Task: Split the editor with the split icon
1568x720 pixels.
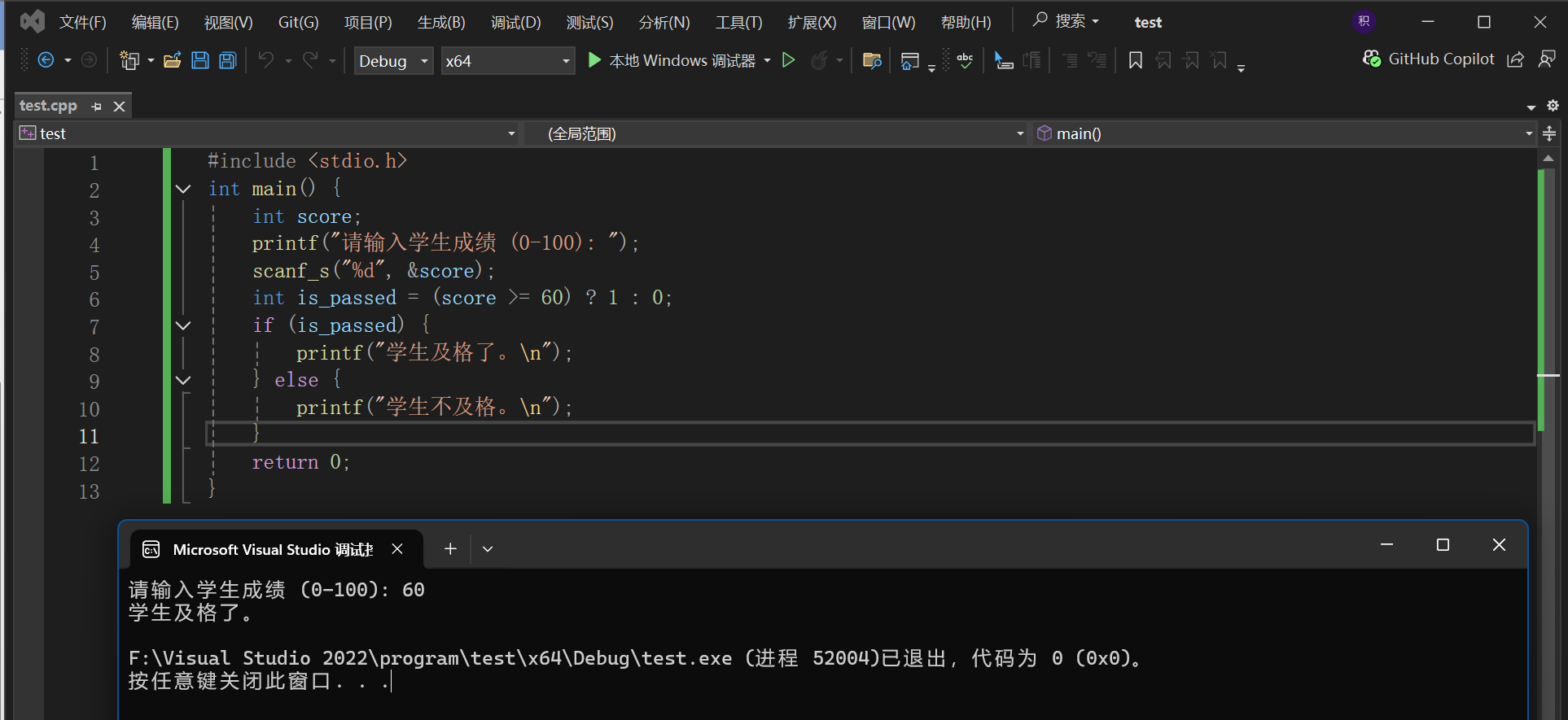Action: [1549, 133]
